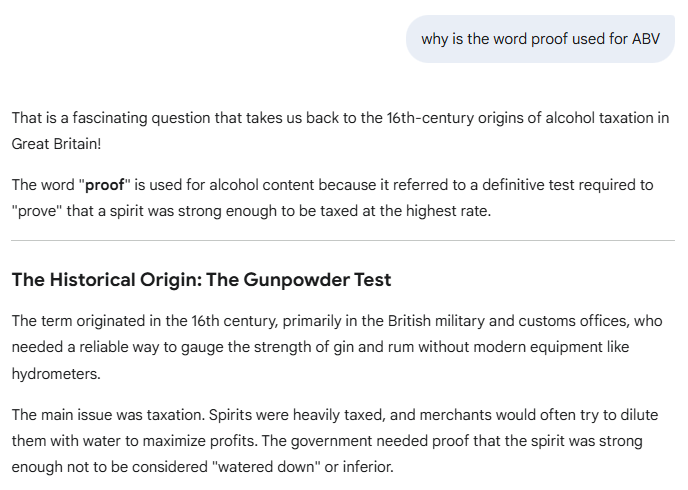Screen dimensions: 688x490
Task: Click the quoted word "prove" in the second paragraph
Action: click(x=41, y=211)
